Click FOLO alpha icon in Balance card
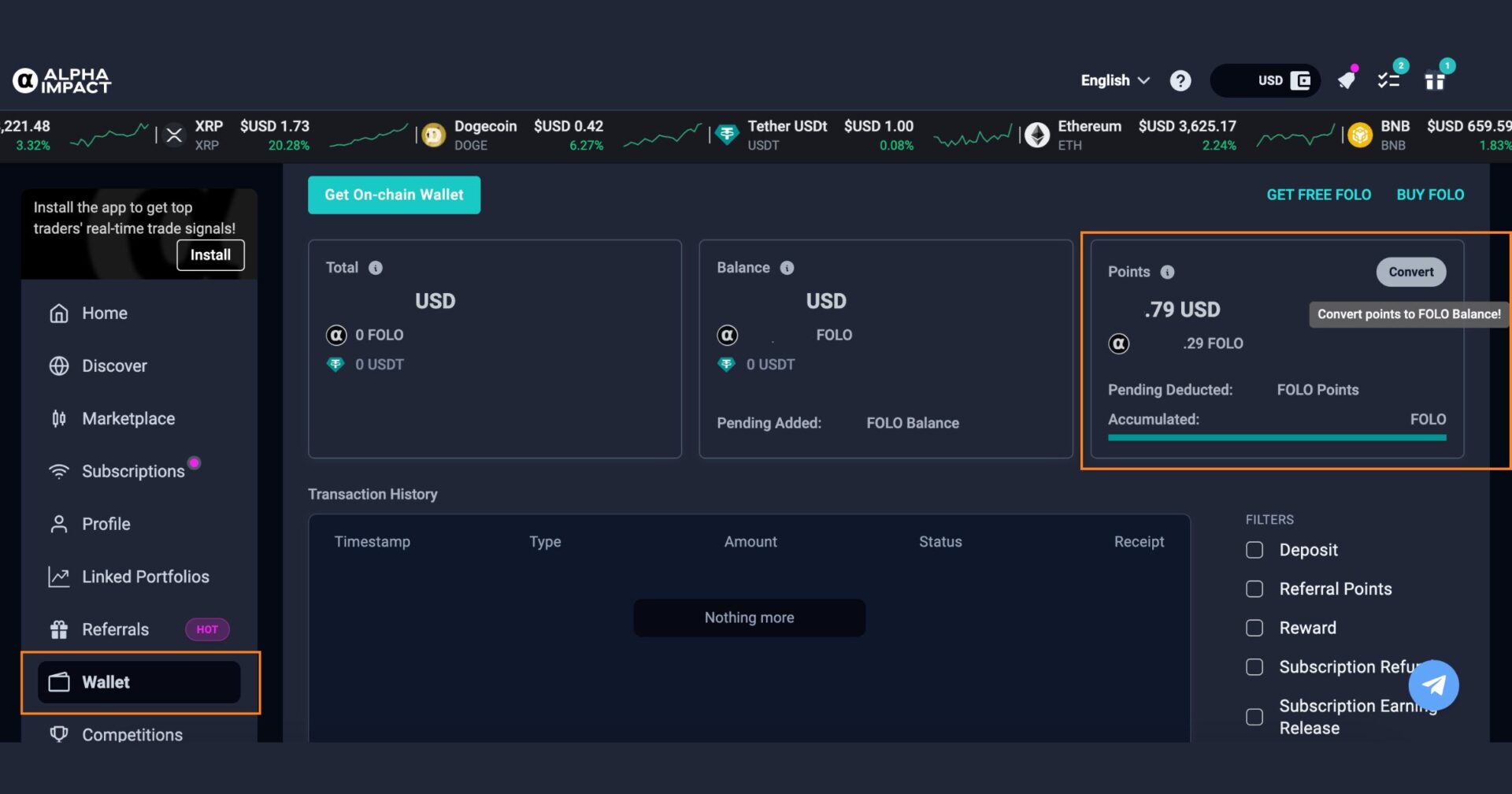1512x794 pixels. tap(728, 335)
